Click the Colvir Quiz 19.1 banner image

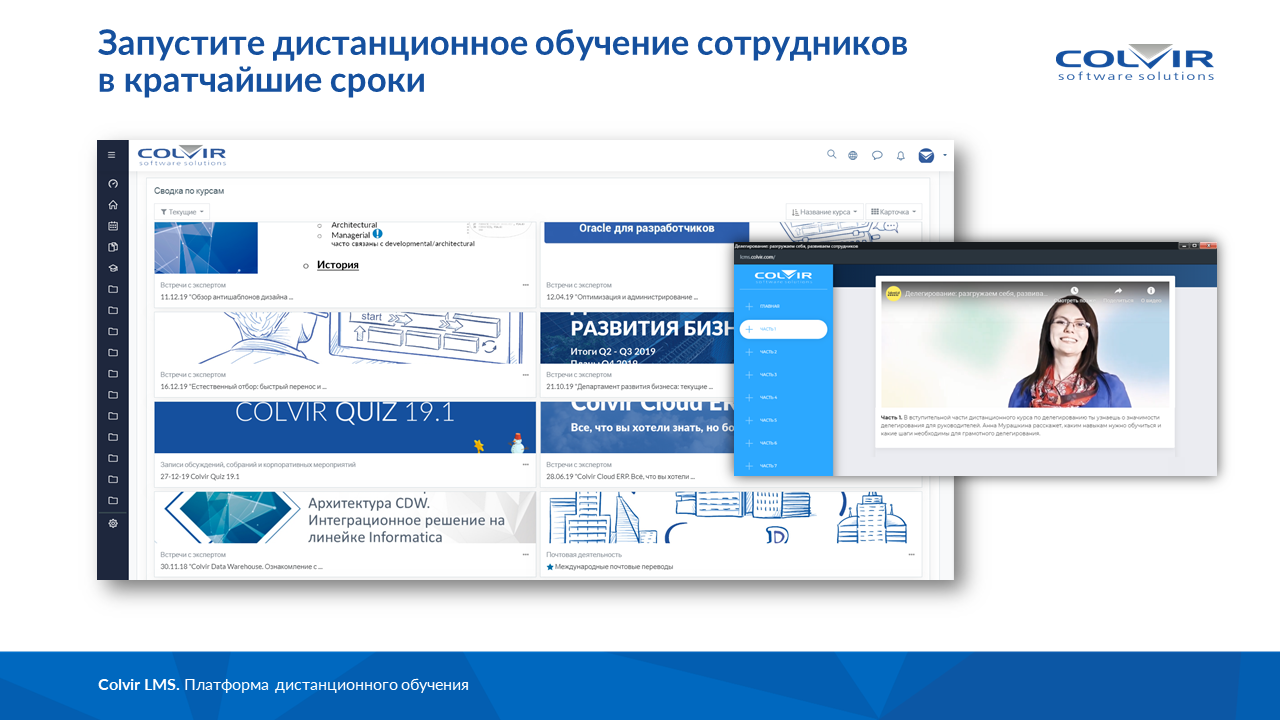(345, 427)
